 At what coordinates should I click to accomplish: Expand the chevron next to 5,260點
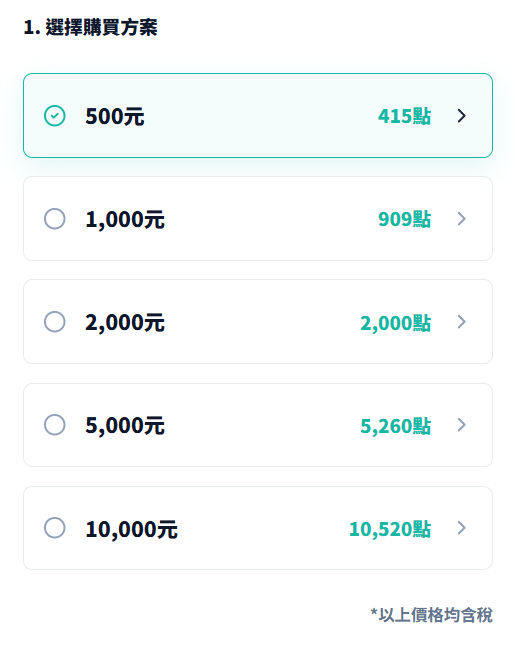coord(462,424)
